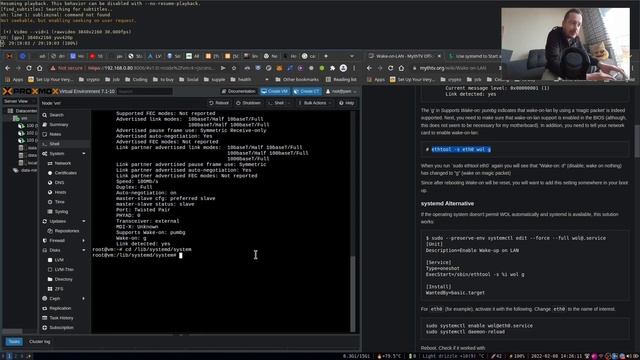Reload the mythtv.org browser page
Screen dimensions: 640x360
point(391,68)
